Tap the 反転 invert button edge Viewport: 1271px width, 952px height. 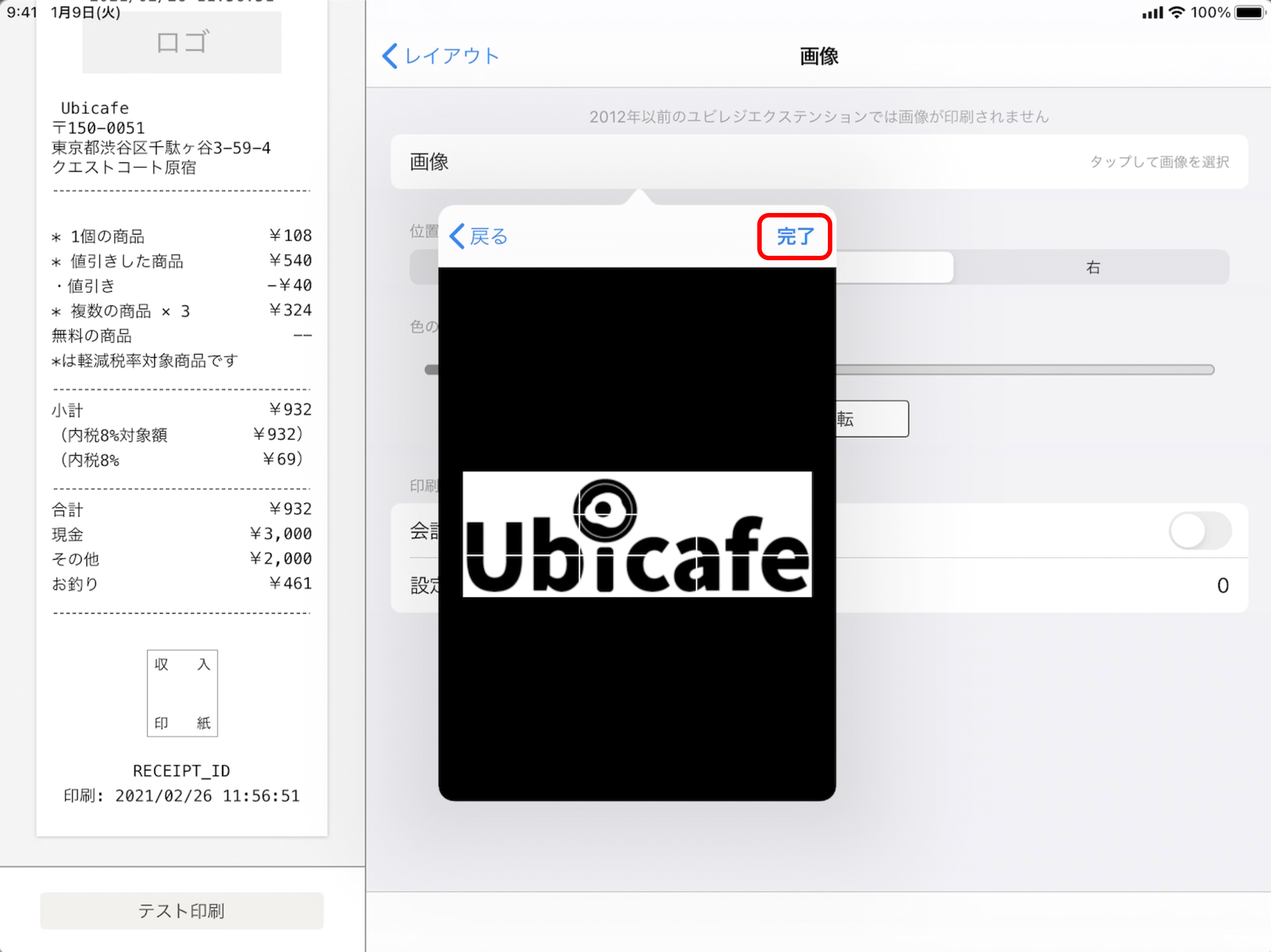click(x=872, y=419)
